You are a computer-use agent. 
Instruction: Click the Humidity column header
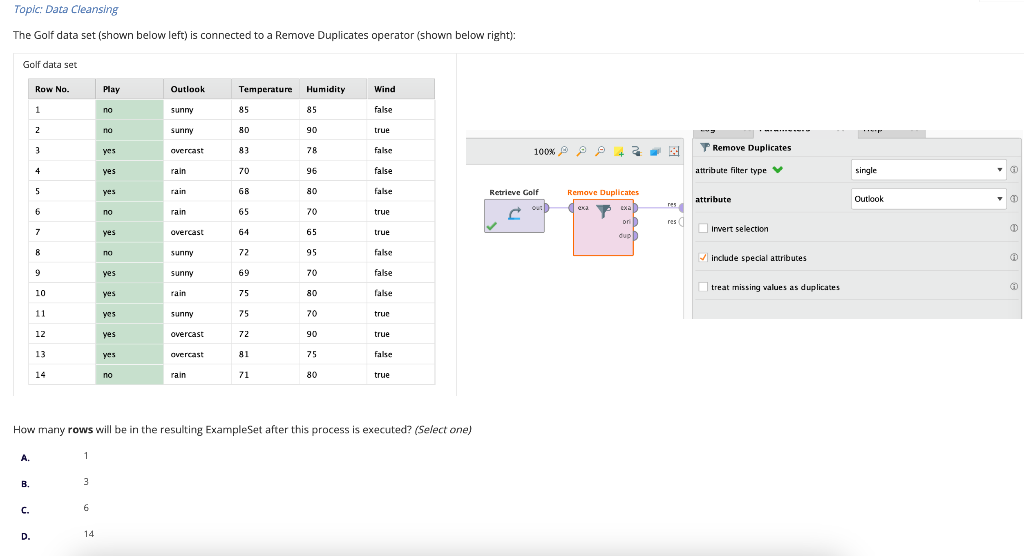tap(333, 89)
